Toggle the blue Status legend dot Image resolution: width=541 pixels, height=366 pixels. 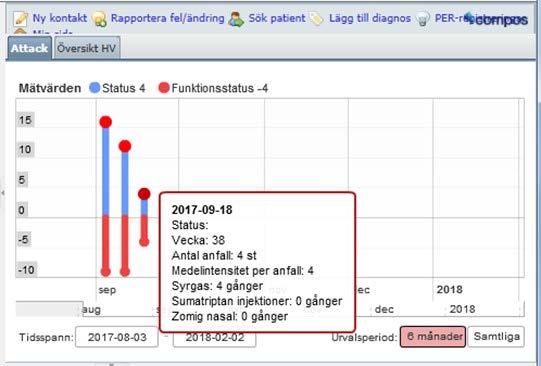[95, 88]
